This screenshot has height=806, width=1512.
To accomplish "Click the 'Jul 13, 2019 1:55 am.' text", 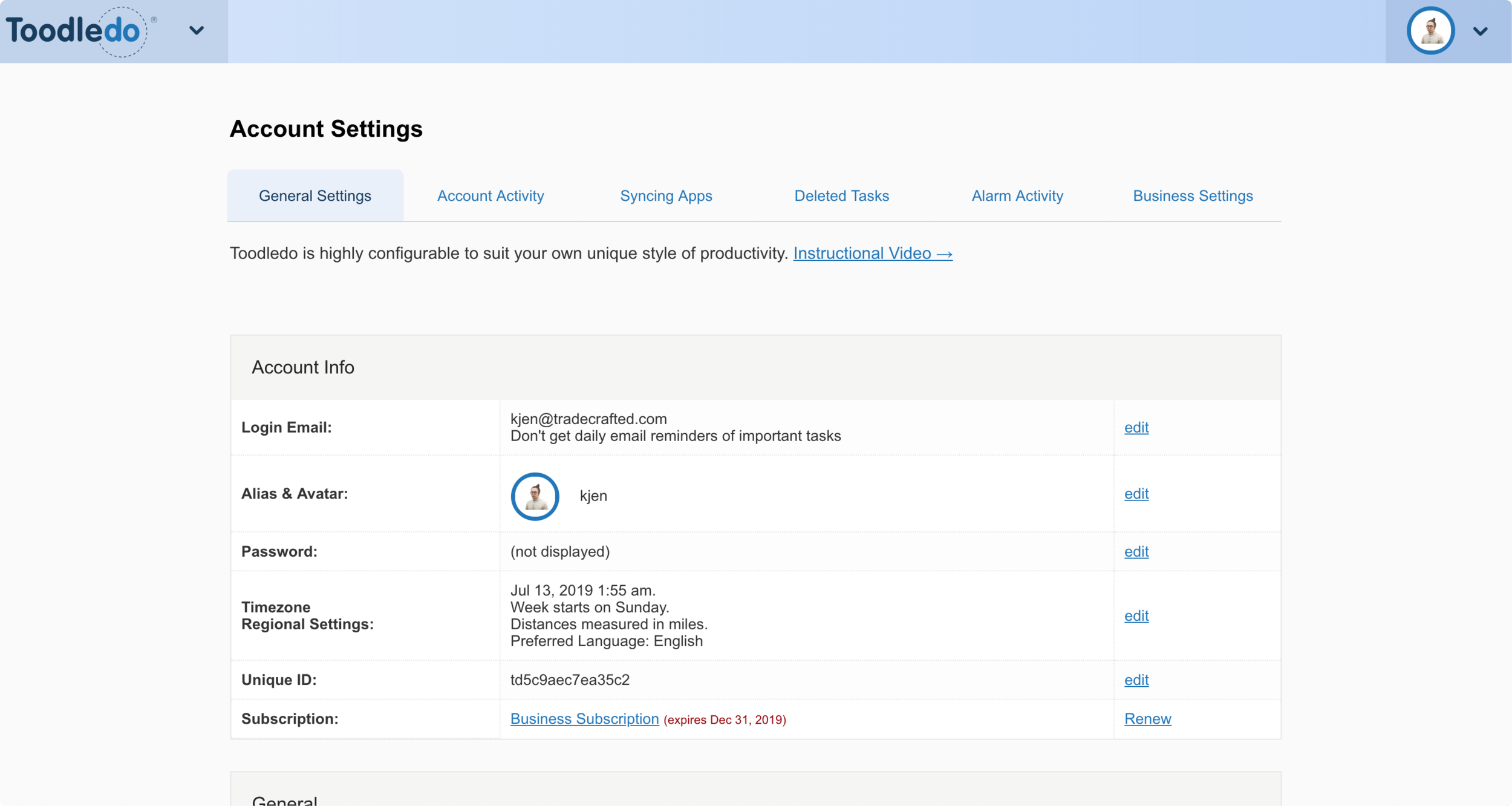I will (583, 591).
